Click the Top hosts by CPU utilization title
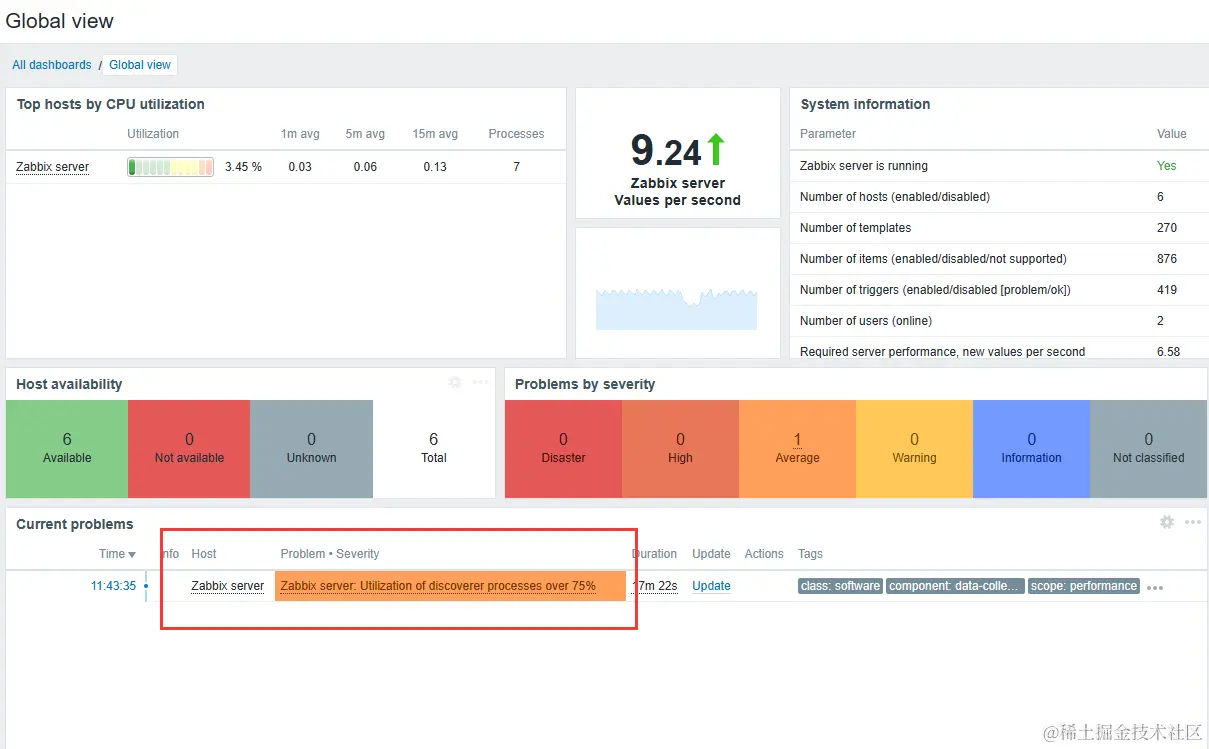 pyautogui.click(x=111, y=104)
